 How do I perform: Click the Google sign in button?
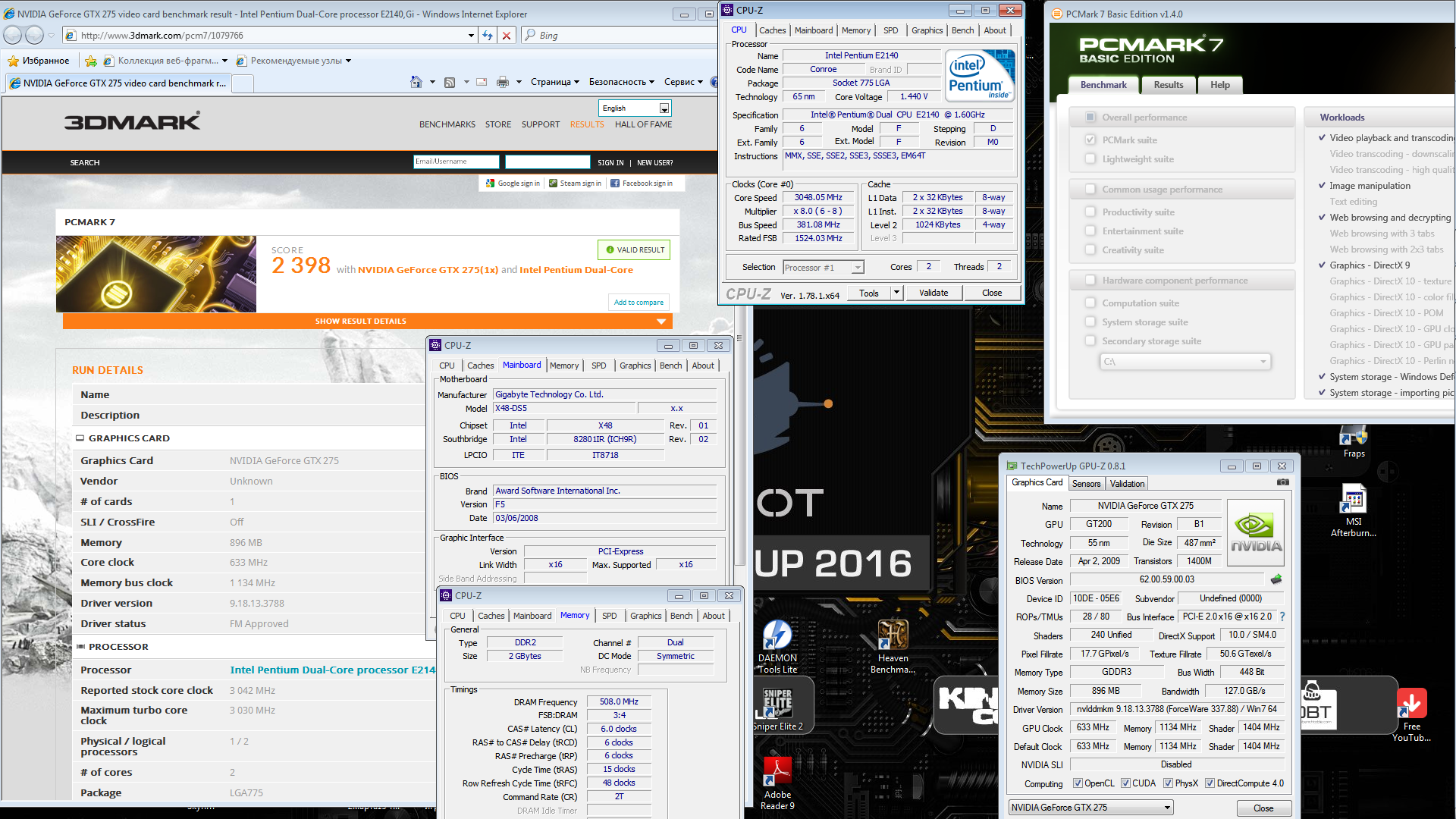(513, 184)
